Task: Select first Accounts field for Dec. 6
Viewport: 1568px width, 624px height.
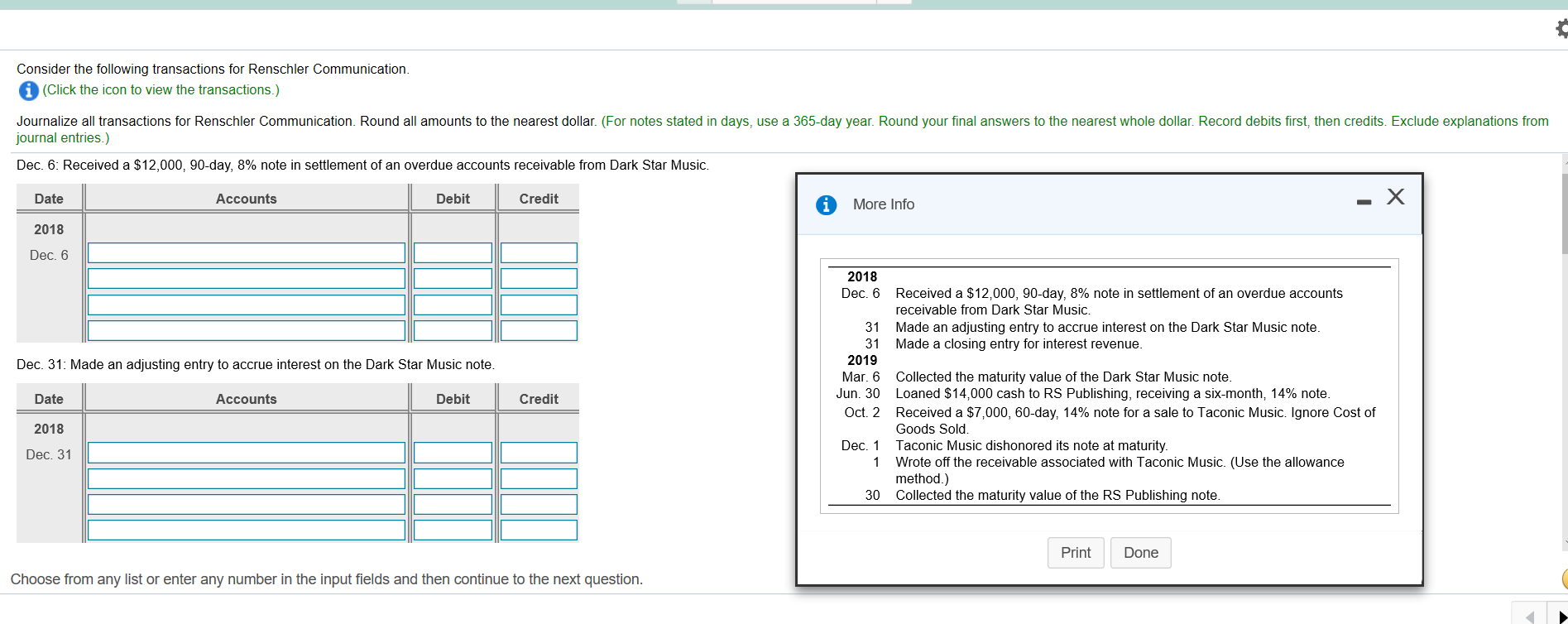Action: pyautogui.click(x=247, y=252)
